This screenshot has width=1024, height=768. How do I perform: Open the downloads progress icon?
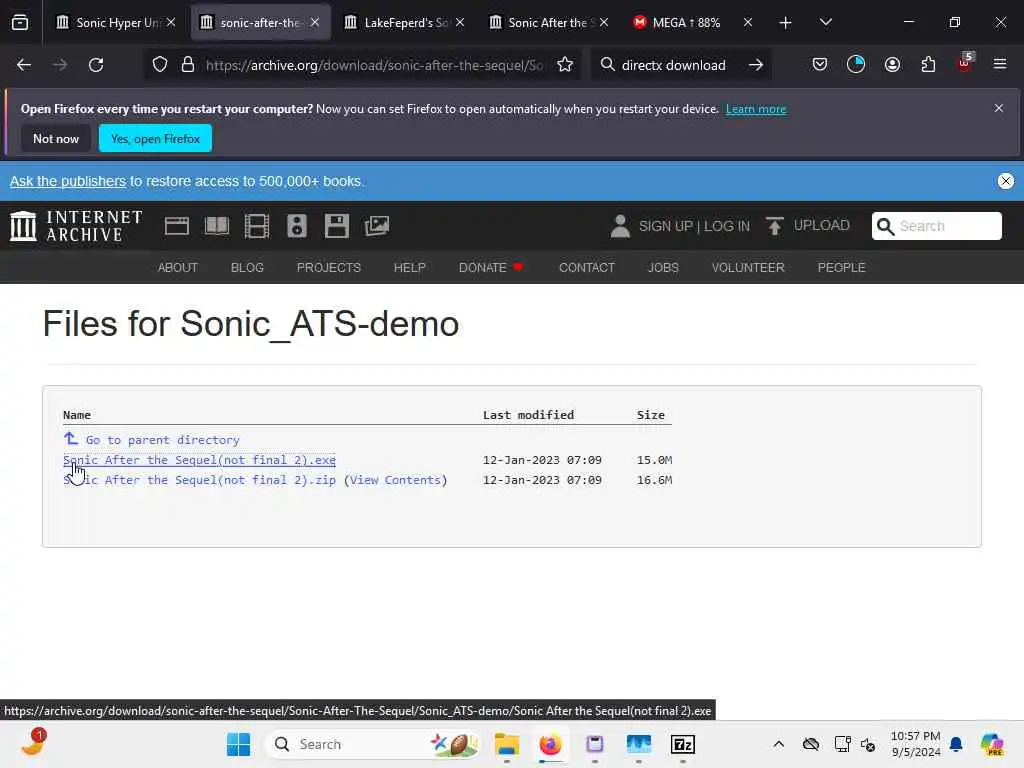[x=856, y=65]
